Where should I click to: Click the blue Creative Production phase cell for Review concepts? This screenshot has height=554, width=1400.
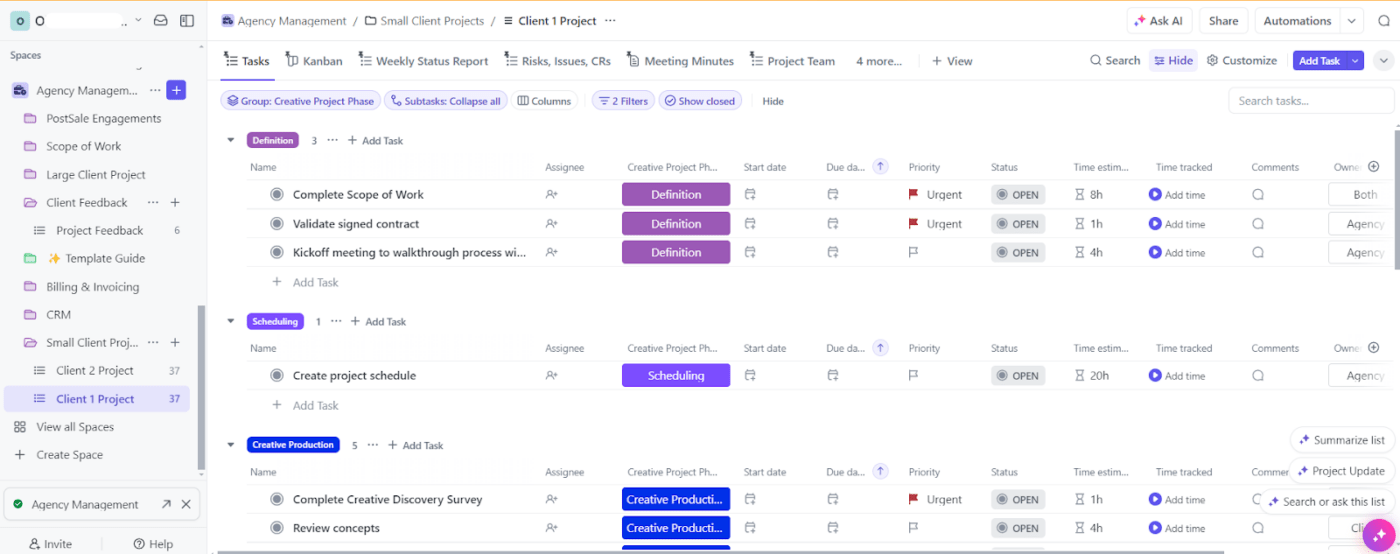[x=676, y=528]
